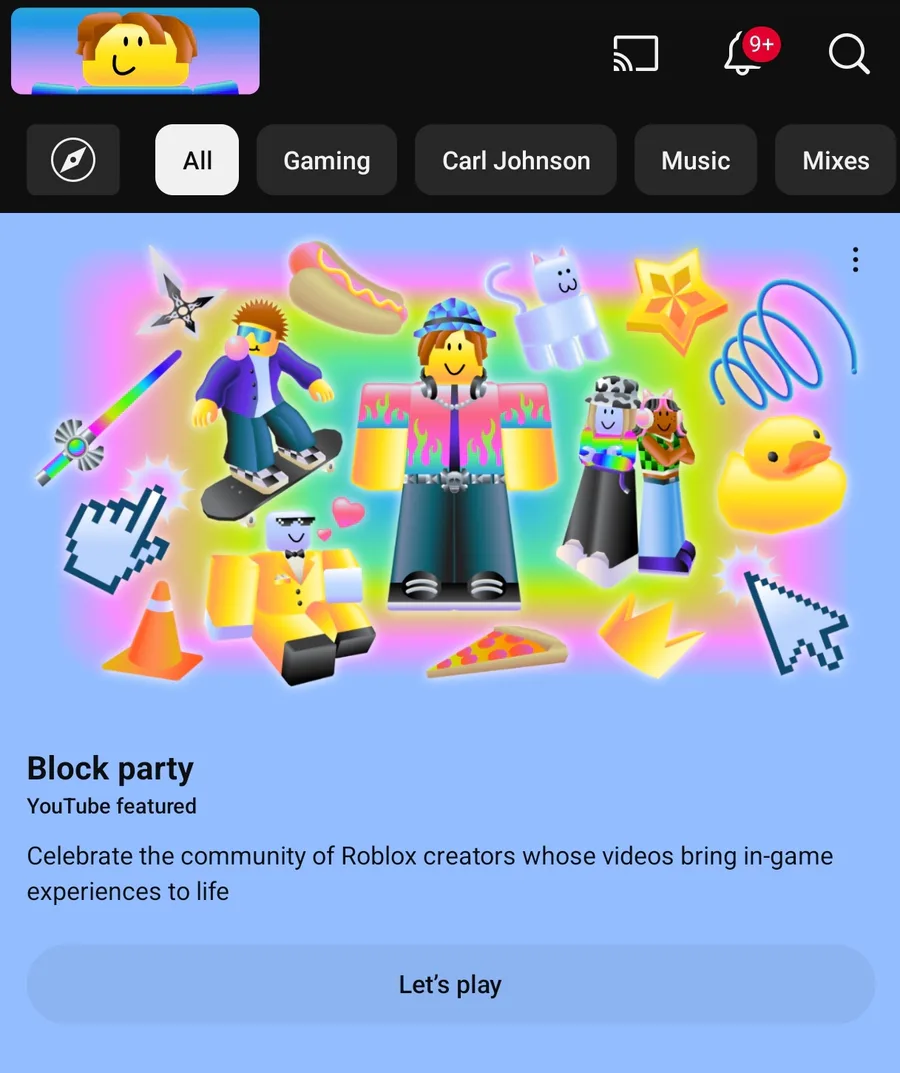
Task: Open the three-dot menu on Block party card
Action: [x=856, y=259]
